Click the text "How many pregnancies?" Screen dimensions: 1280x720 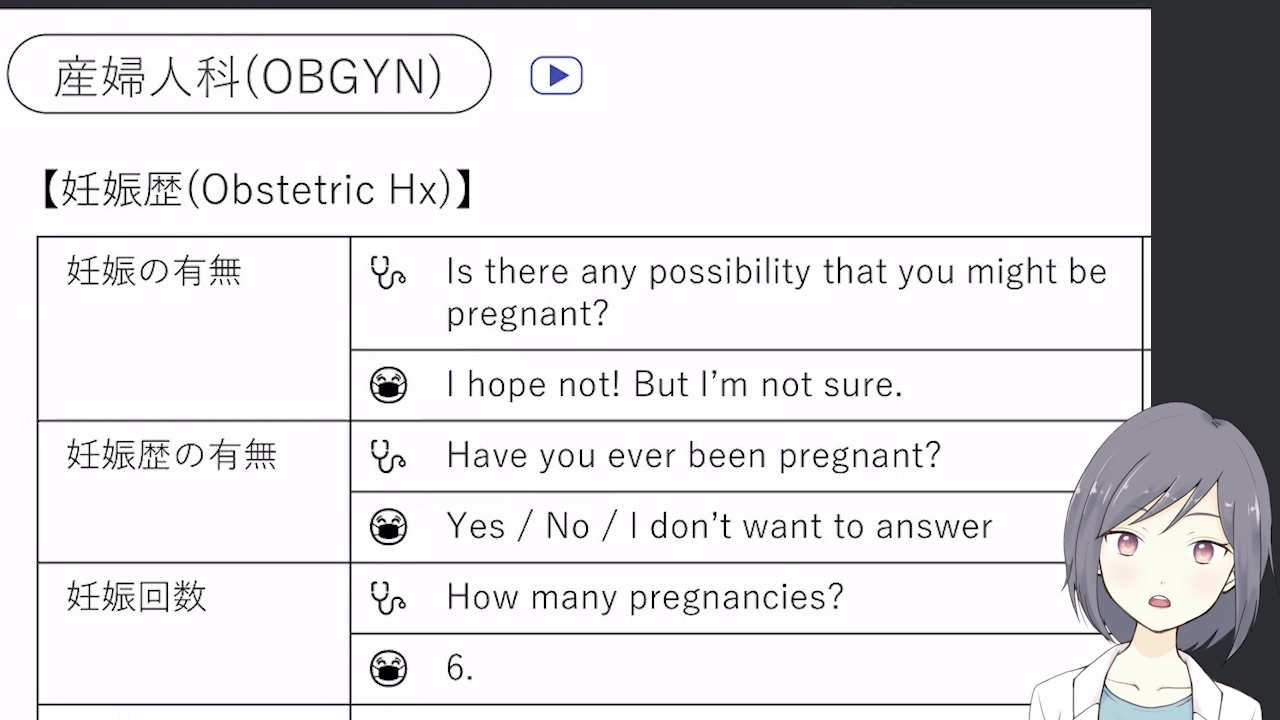click(645, 598)
